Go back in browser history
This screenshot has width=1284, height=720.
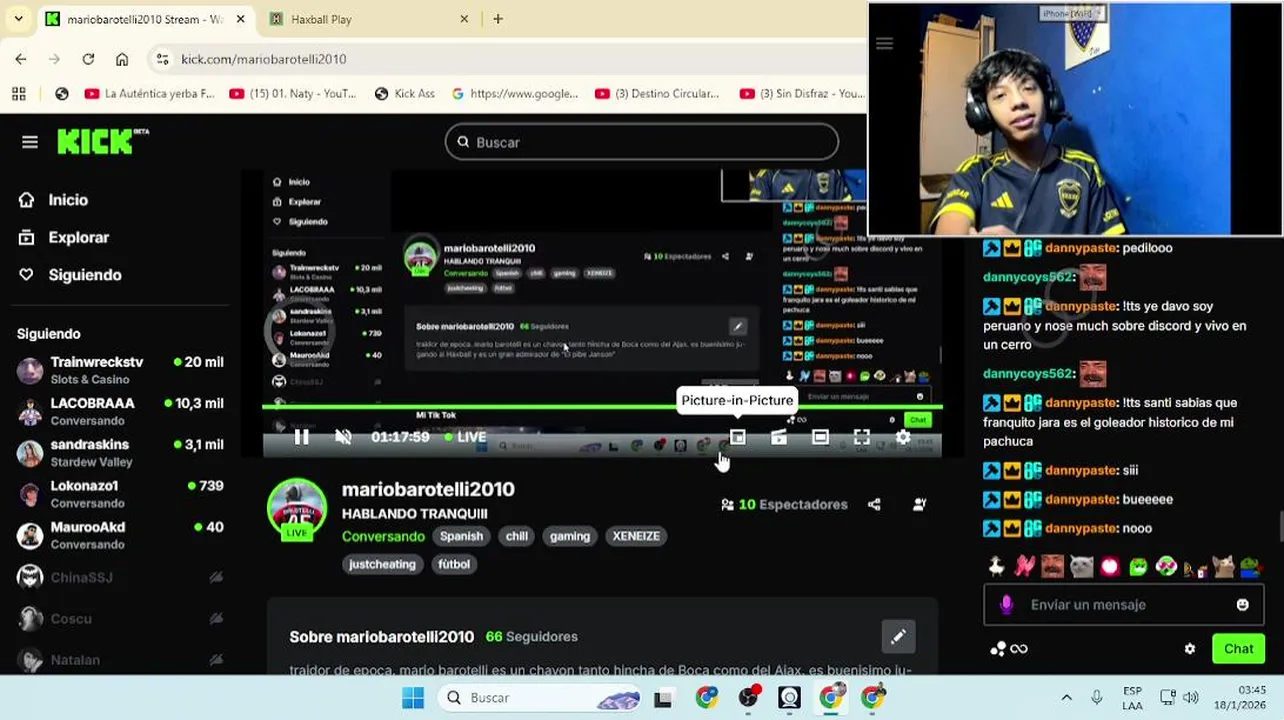pos(21,59)
